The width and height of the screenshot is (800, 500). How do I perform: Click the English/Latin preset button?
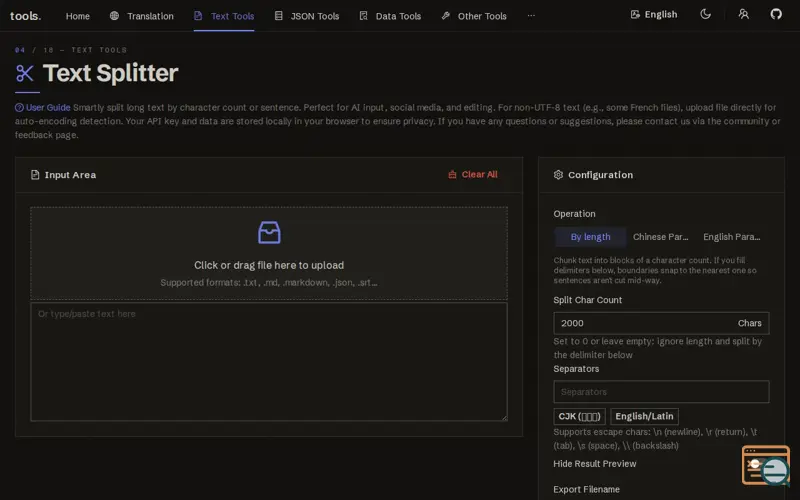click(644, 416)
